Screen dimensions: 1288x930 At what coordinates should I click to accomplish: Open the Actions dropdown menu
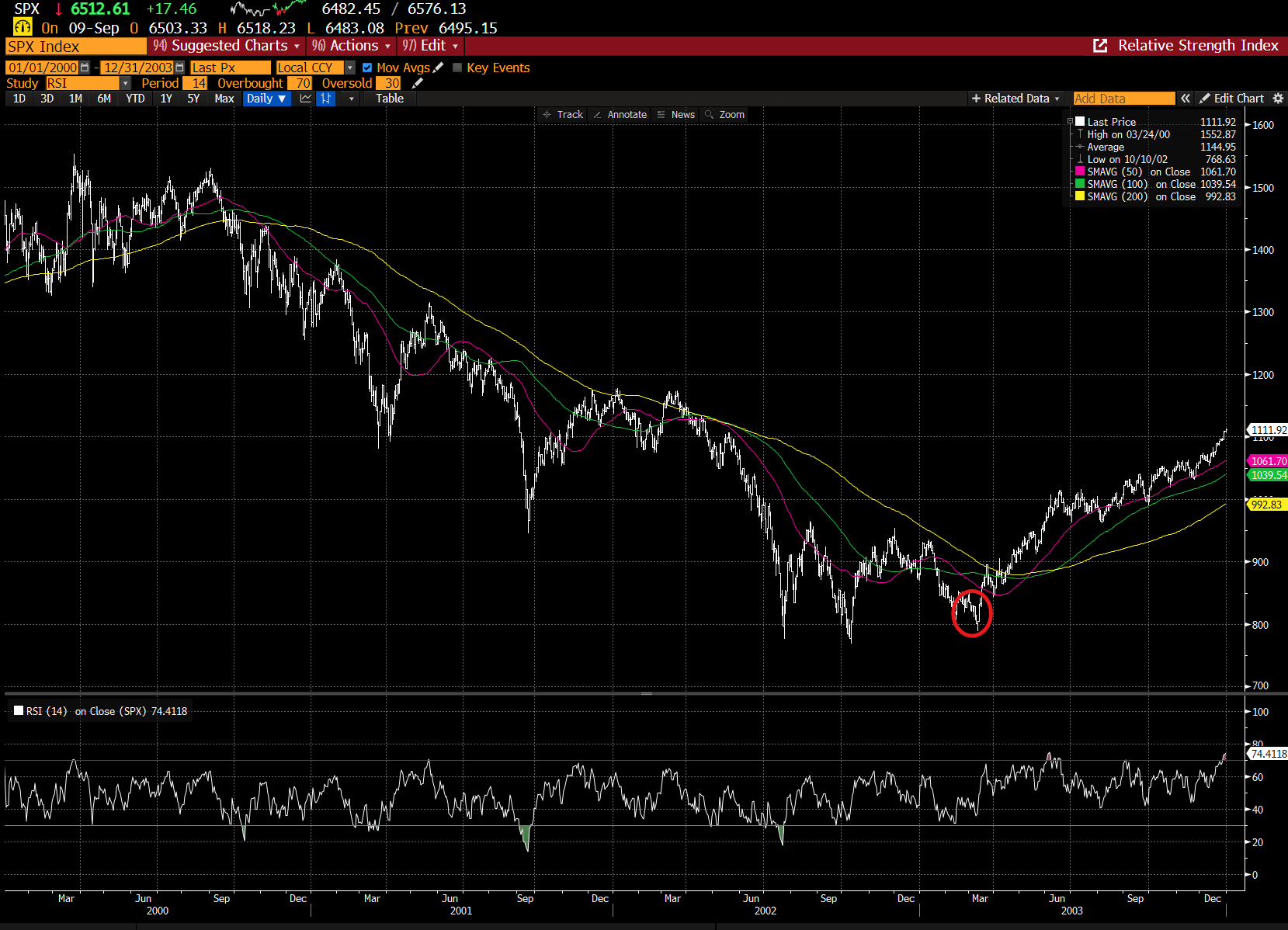point(351,46)
